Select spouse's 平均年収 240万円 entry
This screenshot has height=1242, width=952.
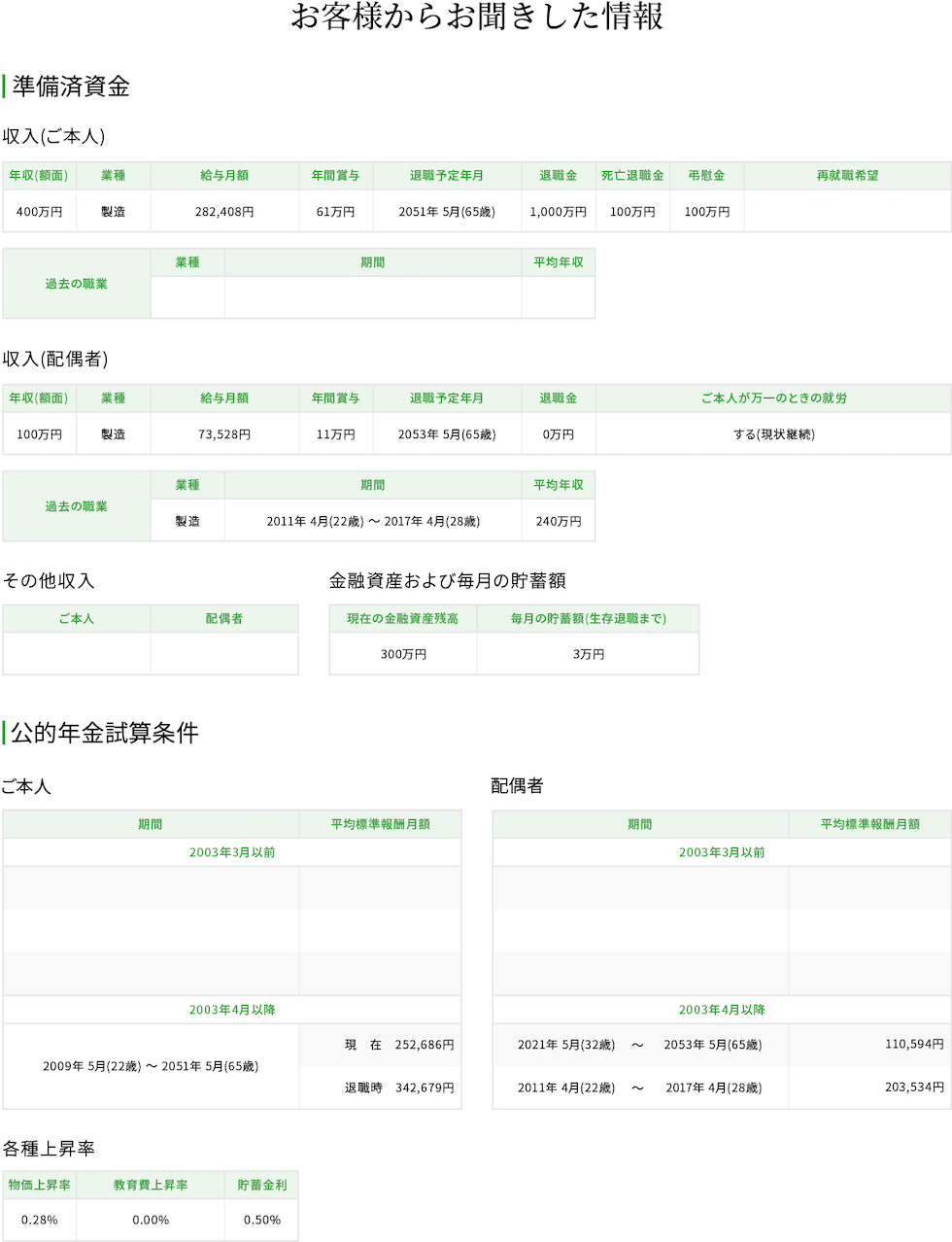coord(557,521)
